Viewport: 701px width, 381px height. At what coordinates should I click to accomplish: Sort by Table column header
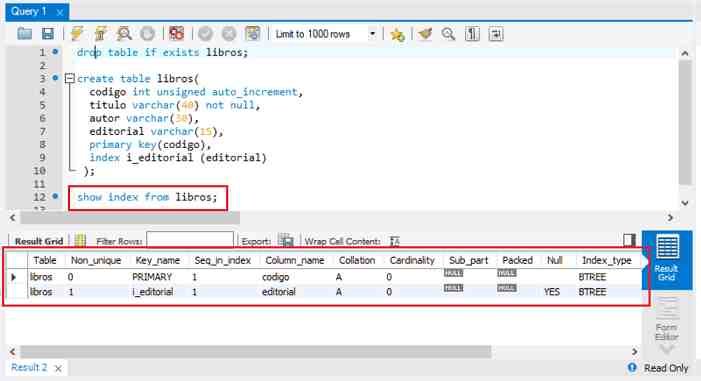[45, 260]
